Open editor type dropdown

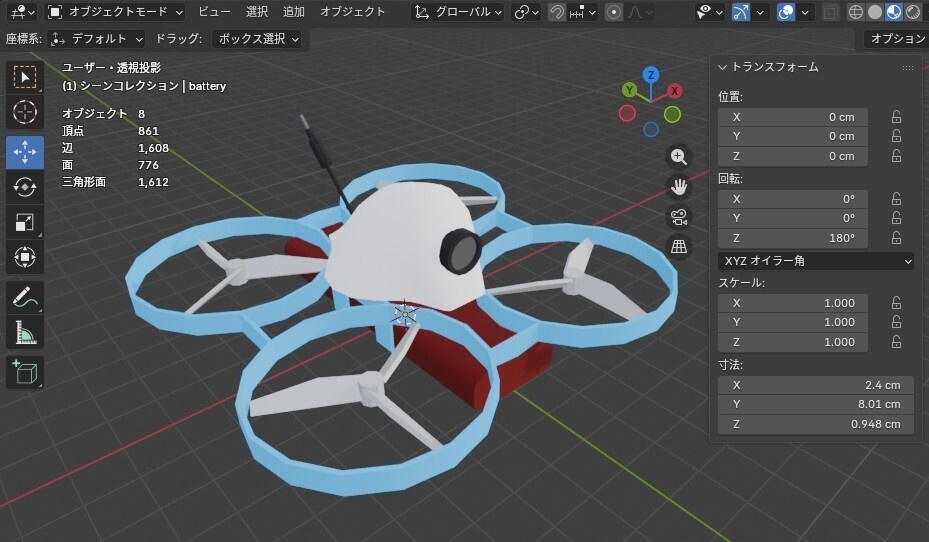tap(23, 12)
